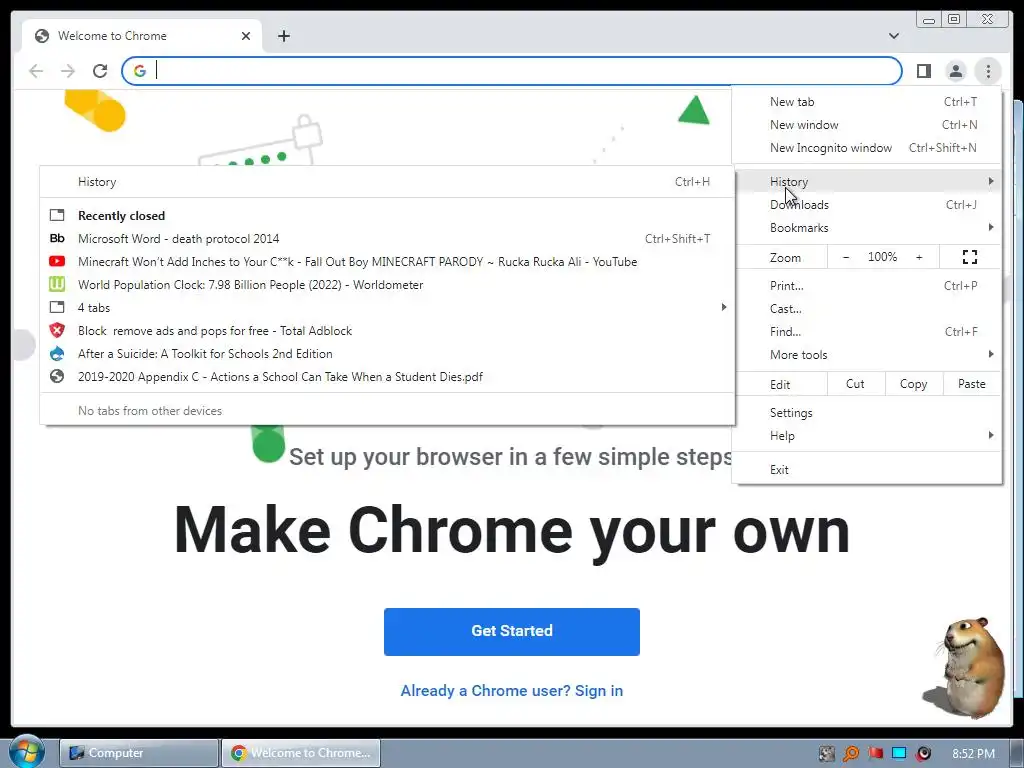Click the leftmost system tray icon

pos(827,754)
